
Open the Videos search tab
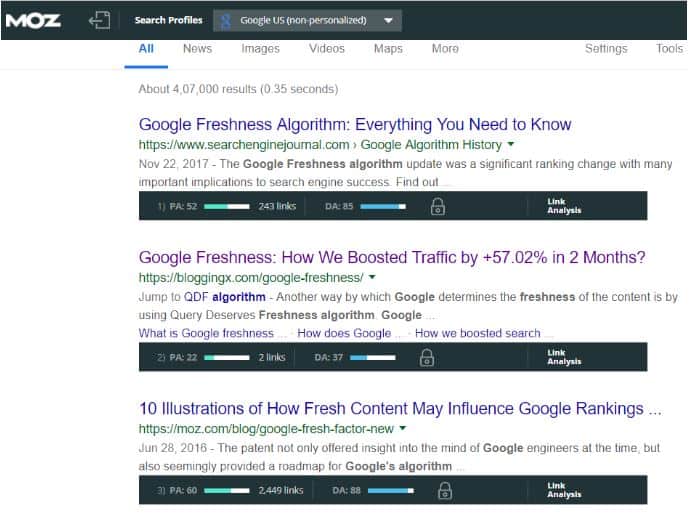click(326, 49)
